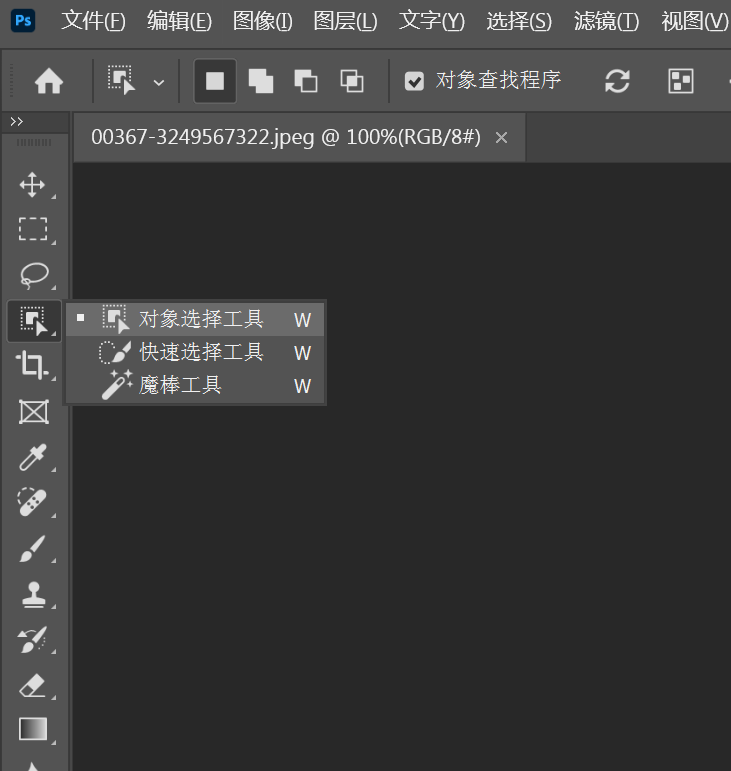Uncheck the 对象查找程序 checkbox
The image size is (731, 771).
coord(414,81)
